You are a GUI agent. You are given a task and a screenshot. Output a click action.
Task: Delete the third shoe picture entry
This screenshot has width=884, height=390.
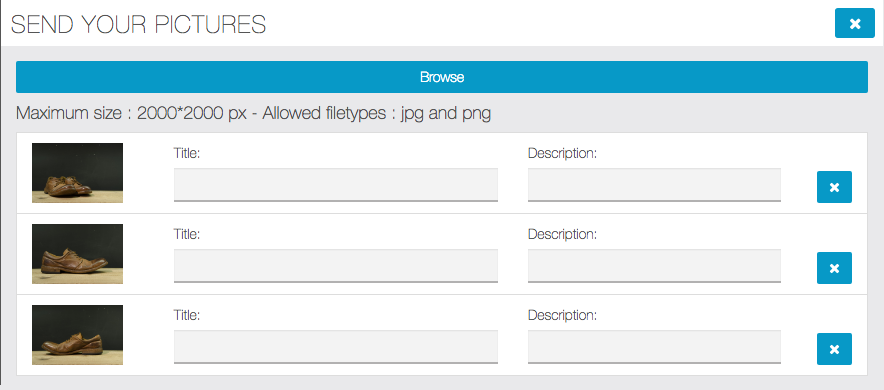[x=834, y=349]
